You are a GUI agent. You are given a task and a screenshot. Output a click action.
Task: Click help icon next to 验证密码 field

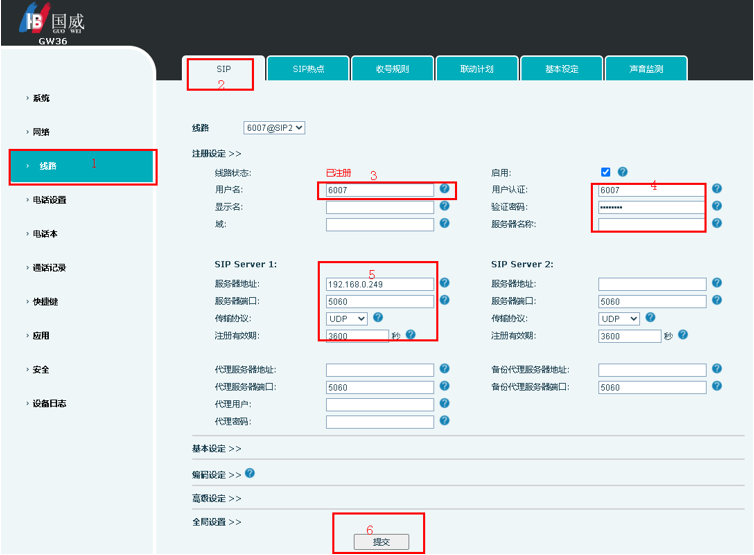(x=716, y=207)
